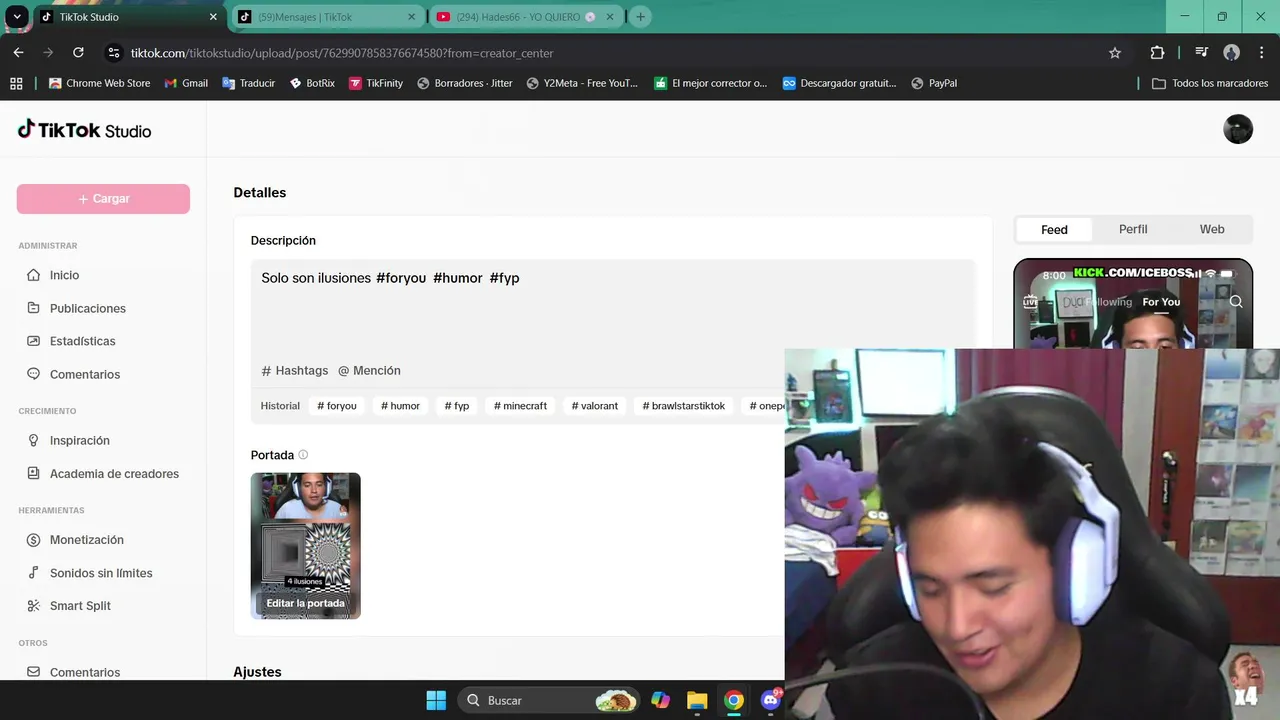The width and height of the screenshot is (1280, 720).
Task: Click the taskbar Buscar search box
Action: tap(548, 700)
